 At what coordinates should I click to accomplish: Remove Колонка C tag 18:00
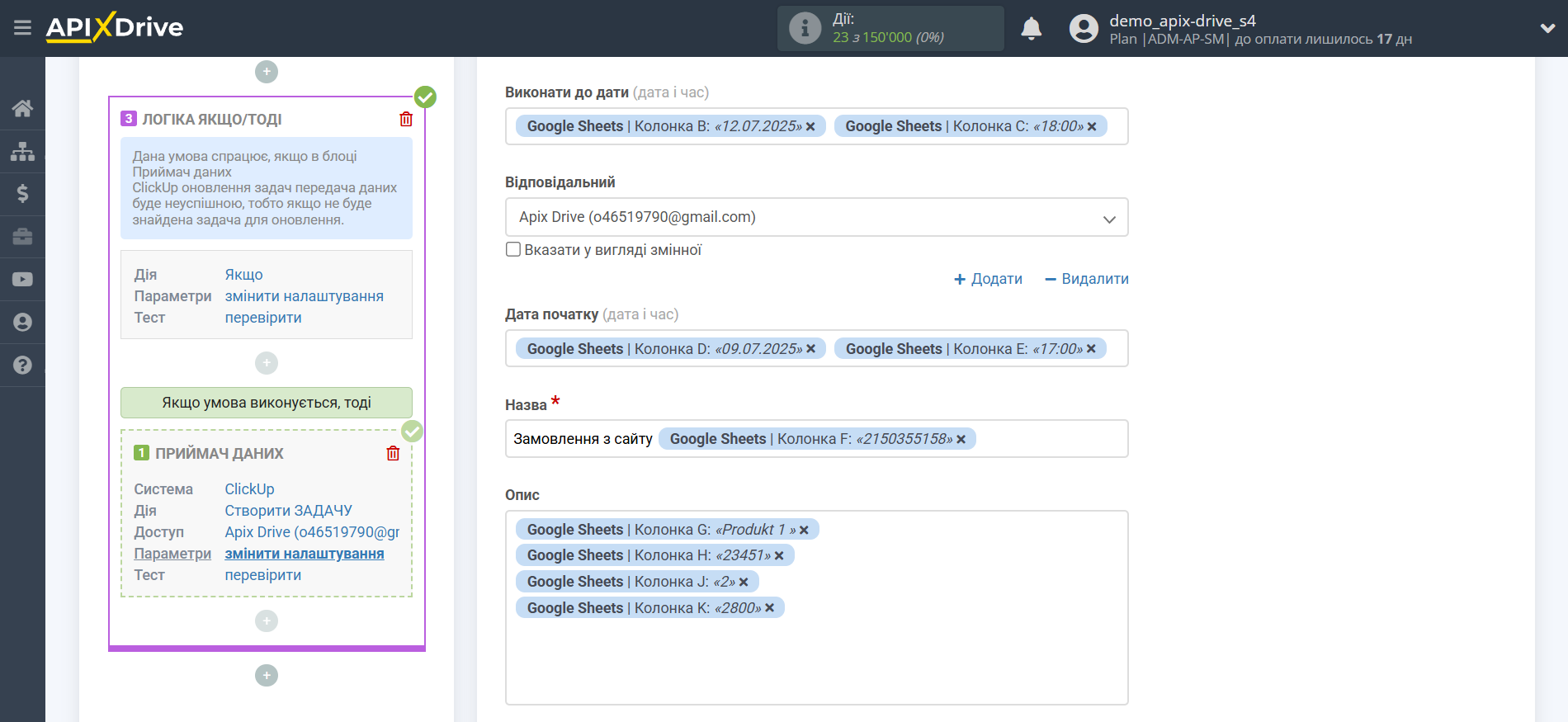pyautogui.click(x=1092, y=126)
